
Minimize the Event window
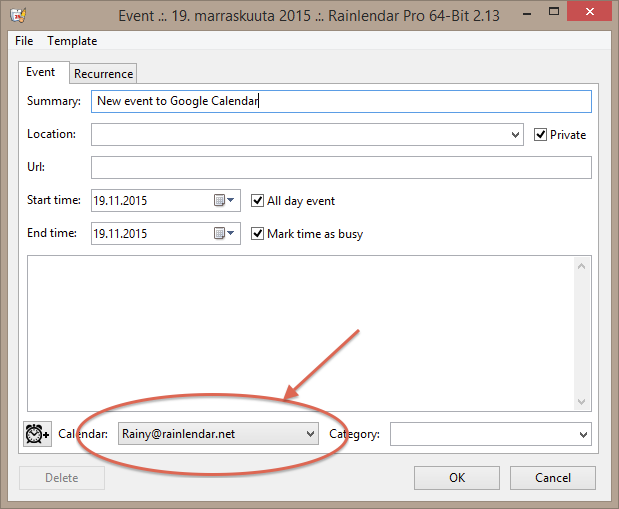pyautogui.click(x=527, y=14)
